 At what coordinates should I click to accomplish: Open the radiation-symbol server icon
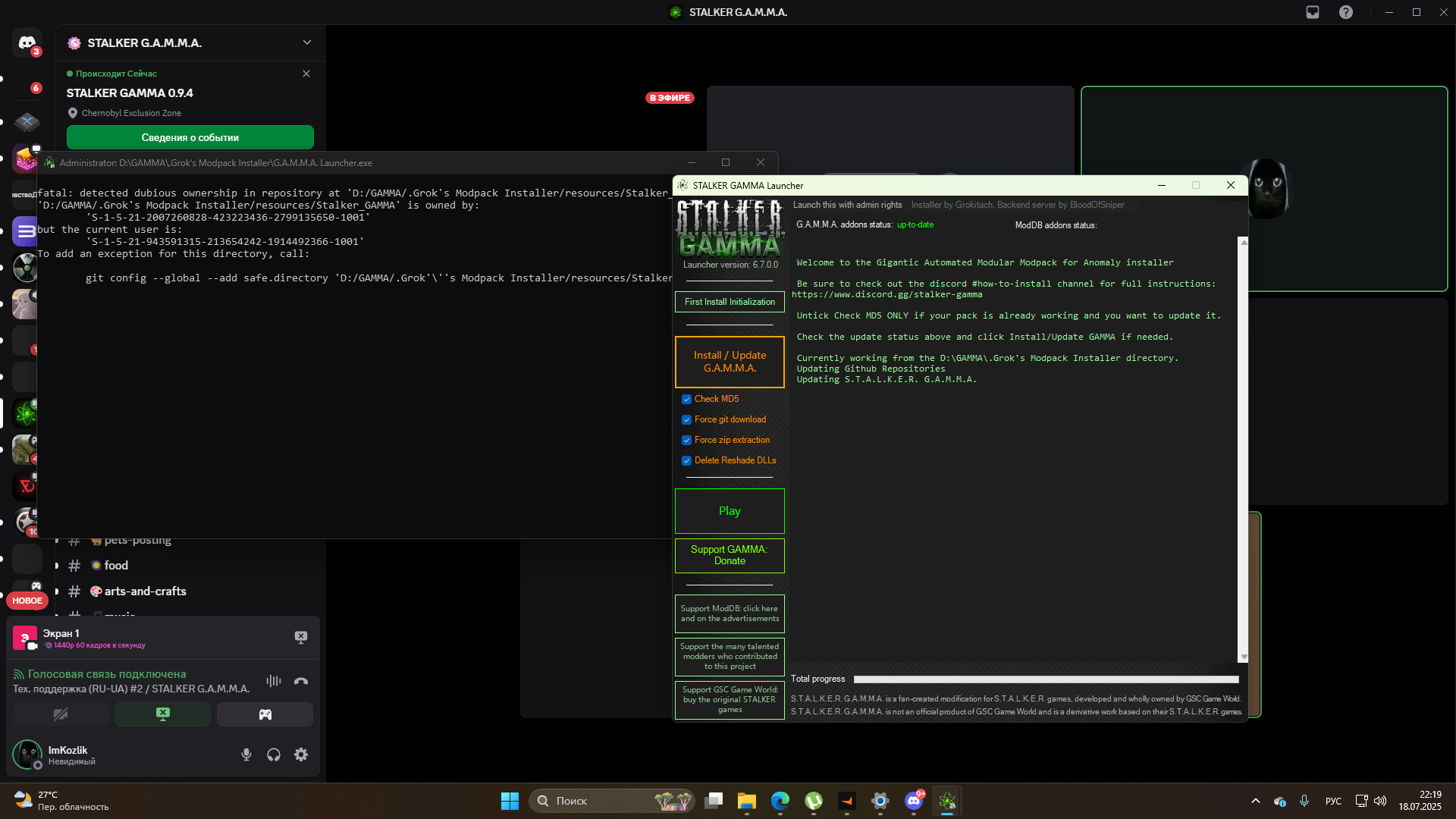(x=25, y=268)
